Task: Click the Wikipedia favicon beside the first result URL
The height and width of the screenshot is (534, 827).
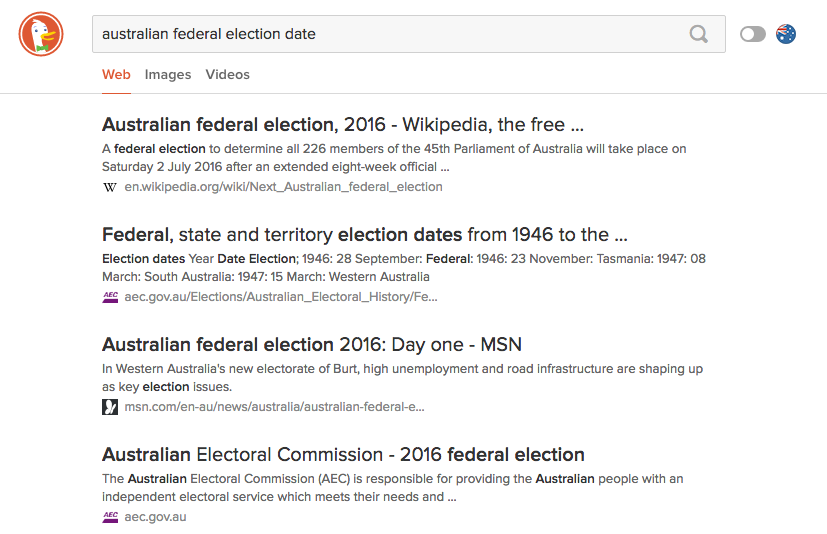Action: pyautogui.click(x=110, y=187)
